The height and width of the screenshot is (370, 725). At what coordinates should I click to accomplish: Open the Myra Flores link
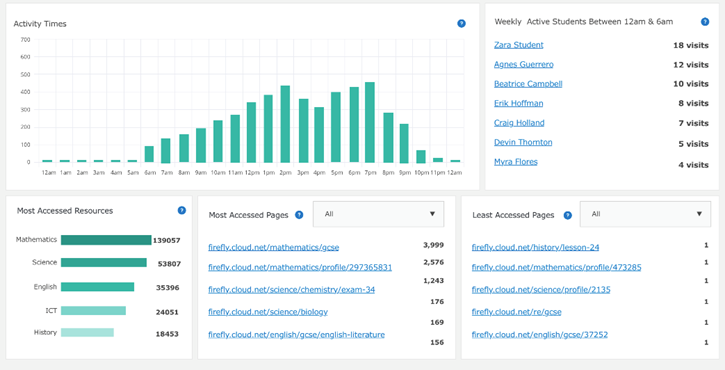click(516, 162)
